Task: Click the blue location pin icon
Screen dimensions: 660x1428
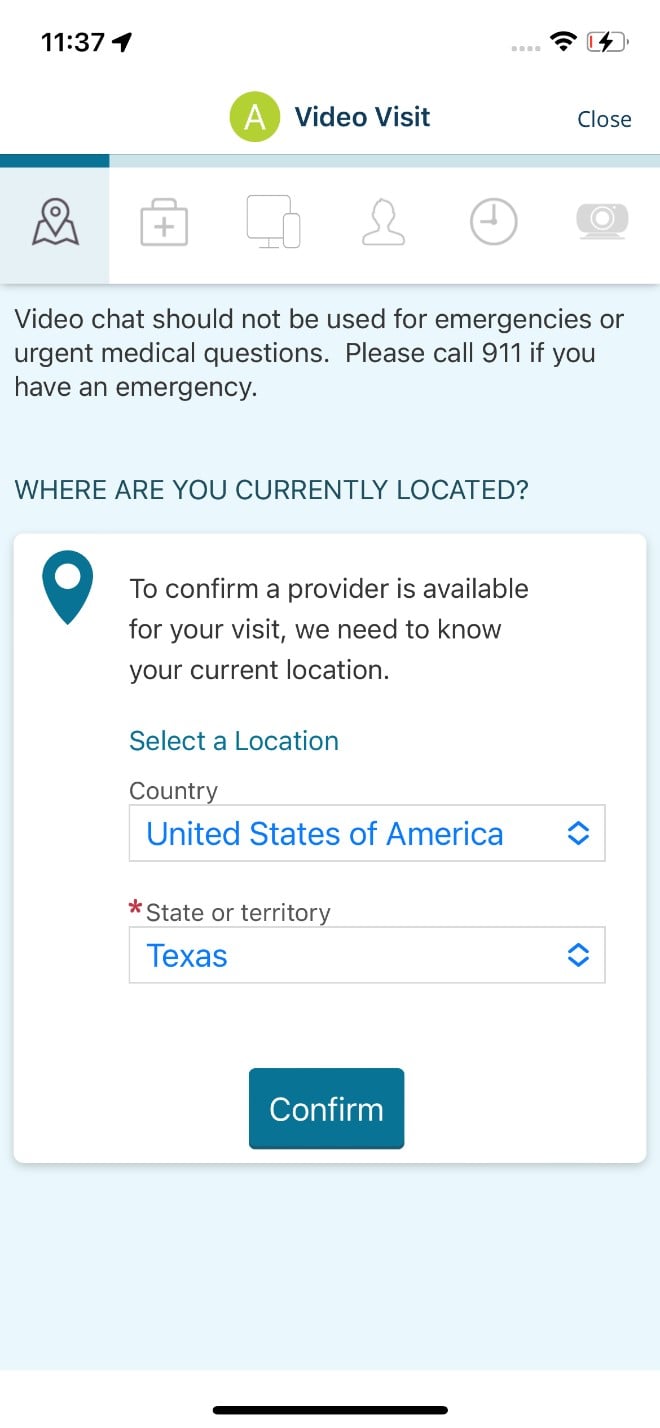Action: [x=68, y=588]
